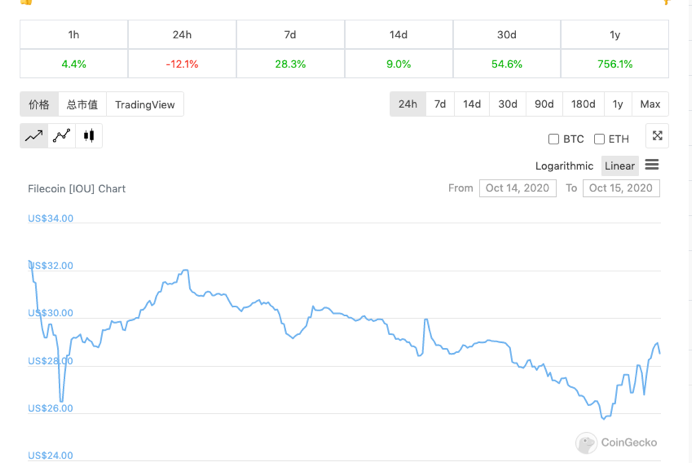692x463 pixels.
Task: Edit the From date Oct 14, 2020
Action: (x=518, y=188)
